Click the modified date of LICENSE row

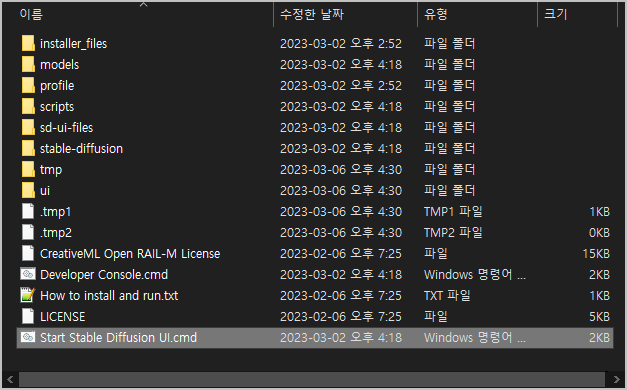point(341,316)
